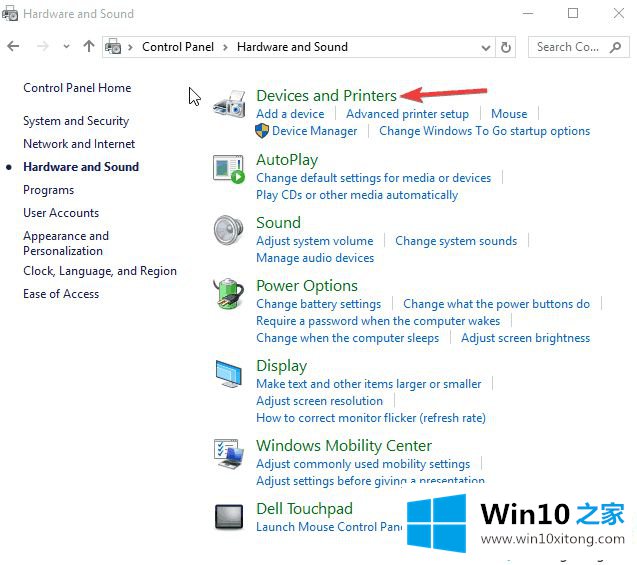The height and width of the screenshot is (565, 637).
Task: Open Advanced printer setup
Action: coord(407,114)
